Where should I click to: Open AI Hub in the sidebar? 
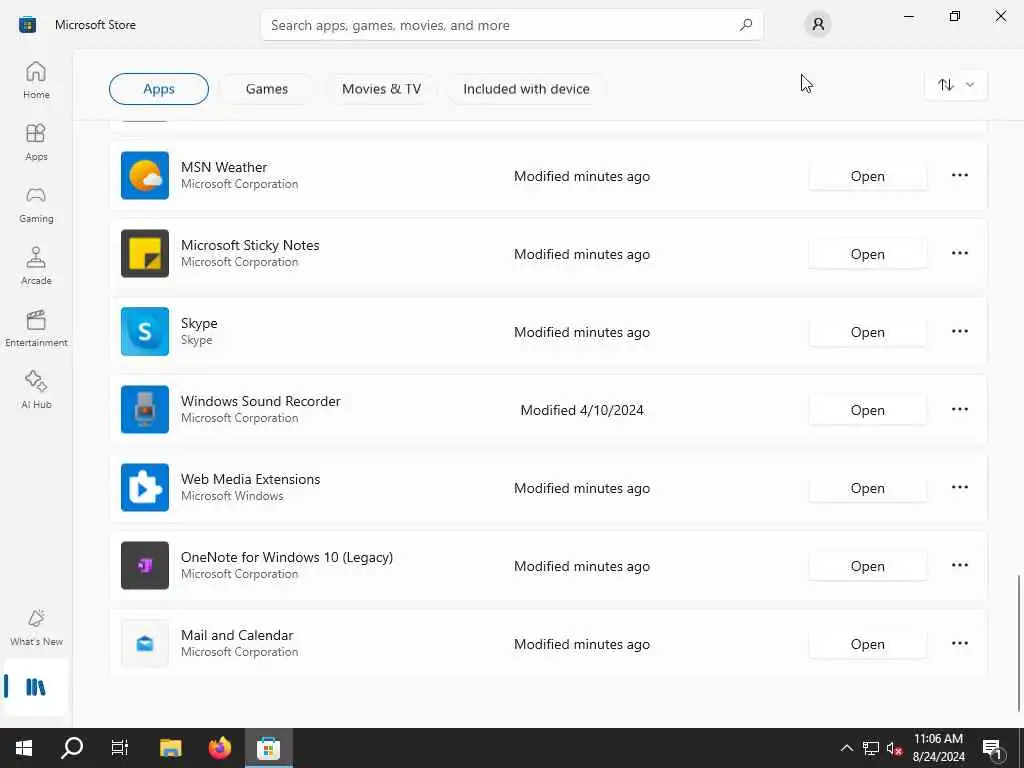[36, 391]
